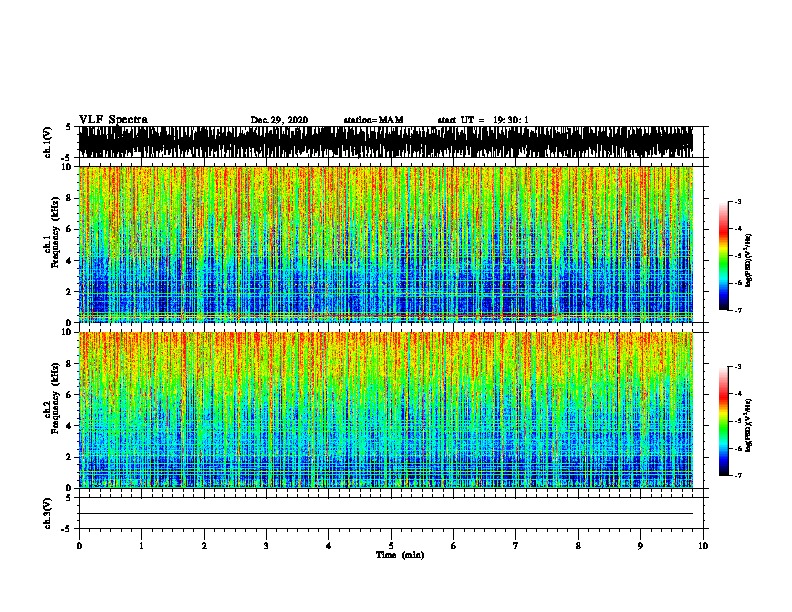The image size is (792, 612).
Task: Click the station=MAM label
Action: pyautogui.click(x=373, y=120)
